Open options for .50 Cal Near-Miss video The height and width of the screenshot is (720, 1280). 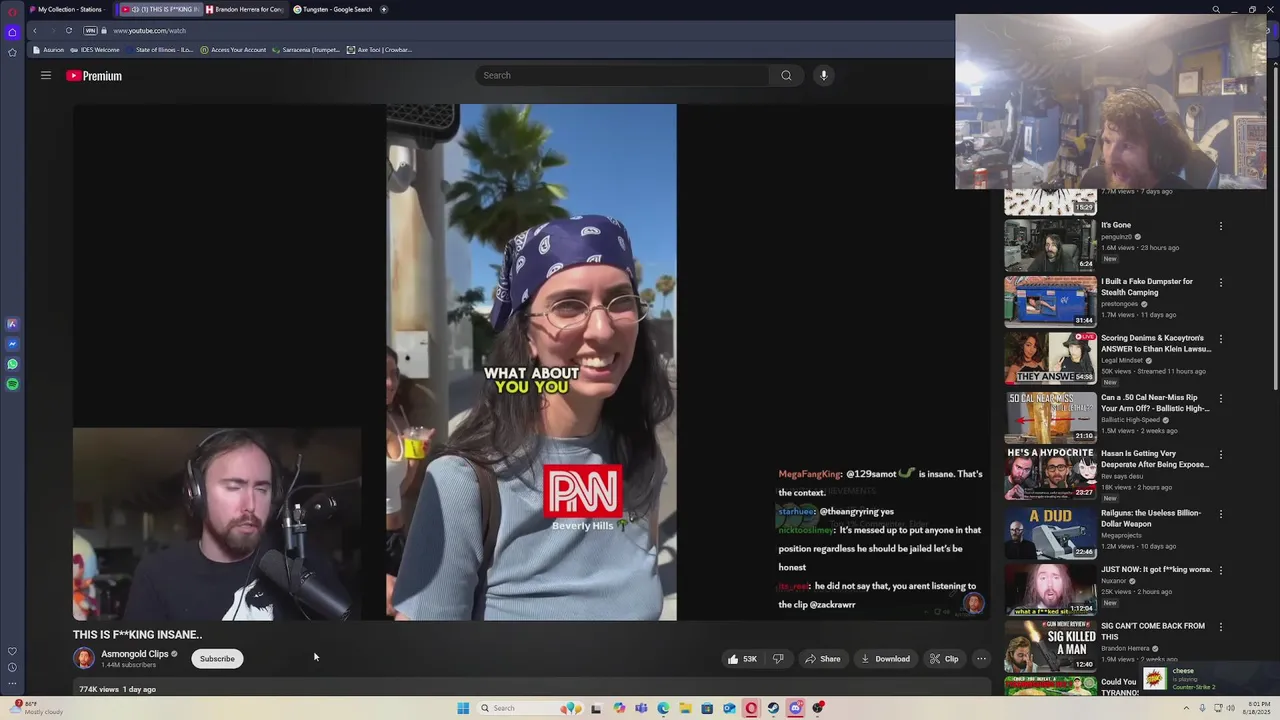click(x=1221, y=398)
